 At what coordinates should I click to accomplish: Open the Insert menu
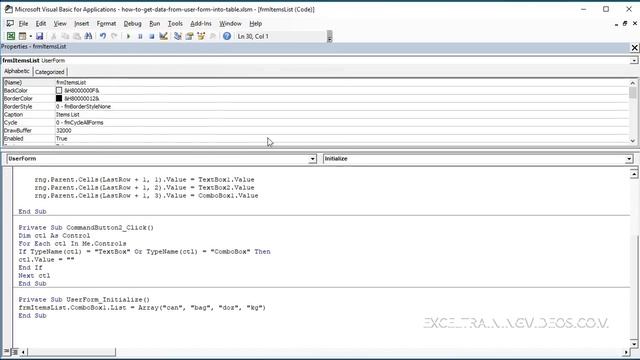[82, 24]
